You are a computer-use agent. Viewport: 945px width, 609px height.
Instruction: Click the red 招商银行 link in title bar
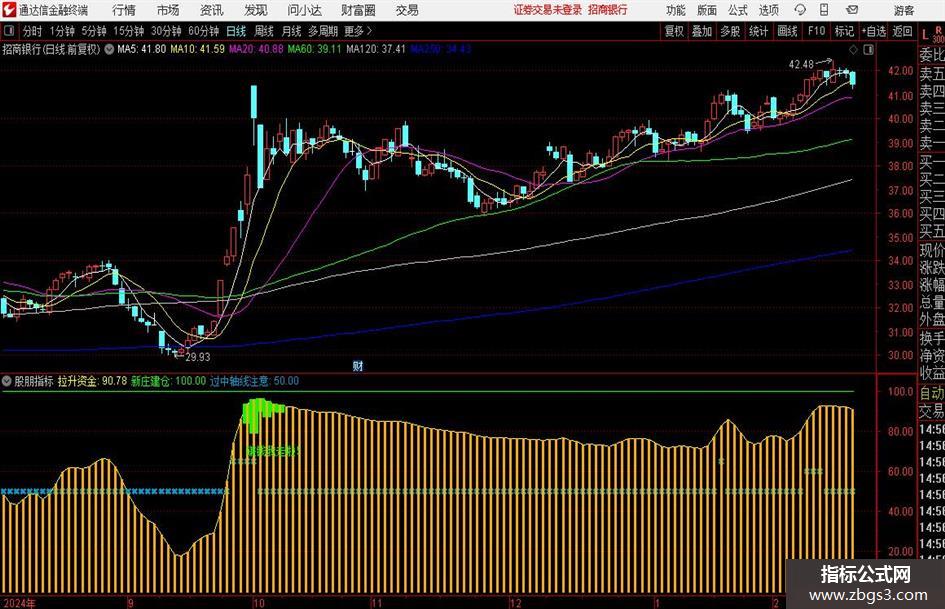[608, 10]
